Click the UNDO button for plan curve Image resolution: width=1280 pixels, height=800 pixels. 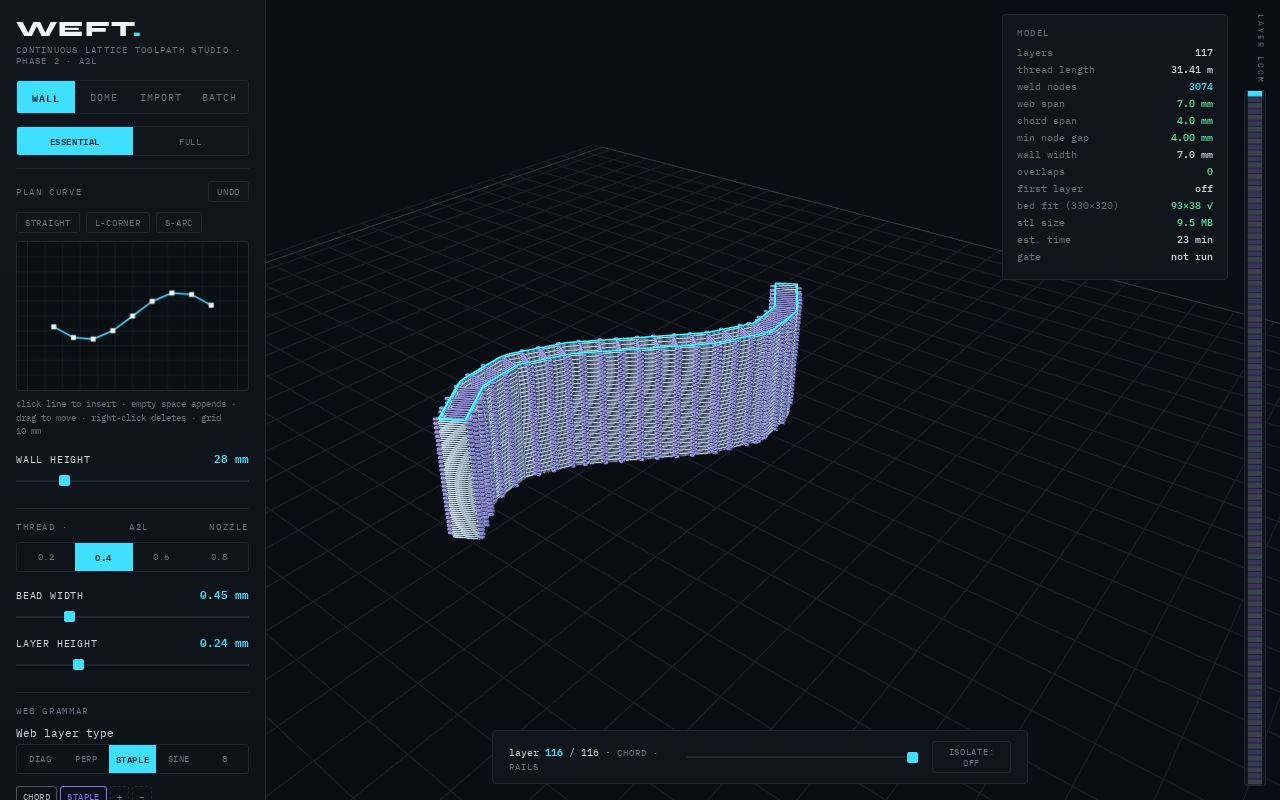point(228,192)
